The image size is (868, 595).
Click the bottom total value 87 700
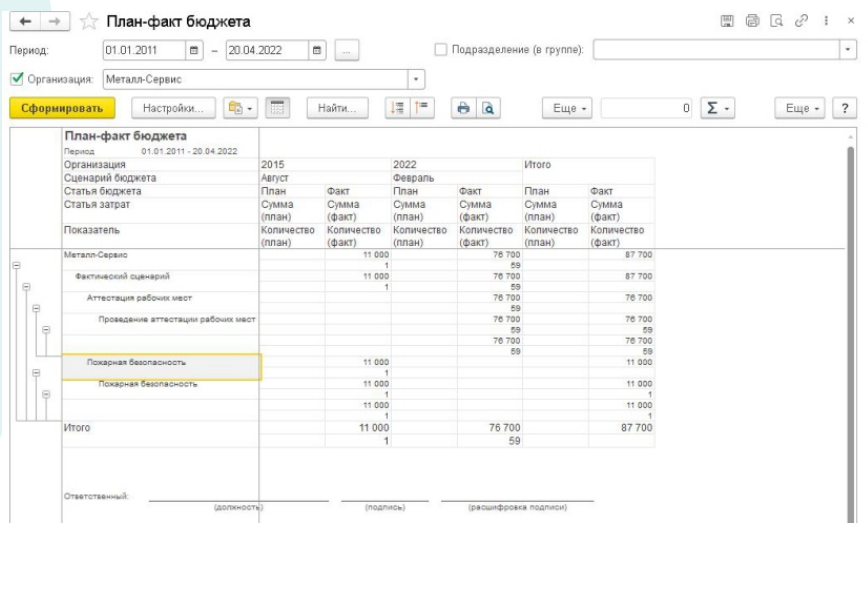coord(637,428)
